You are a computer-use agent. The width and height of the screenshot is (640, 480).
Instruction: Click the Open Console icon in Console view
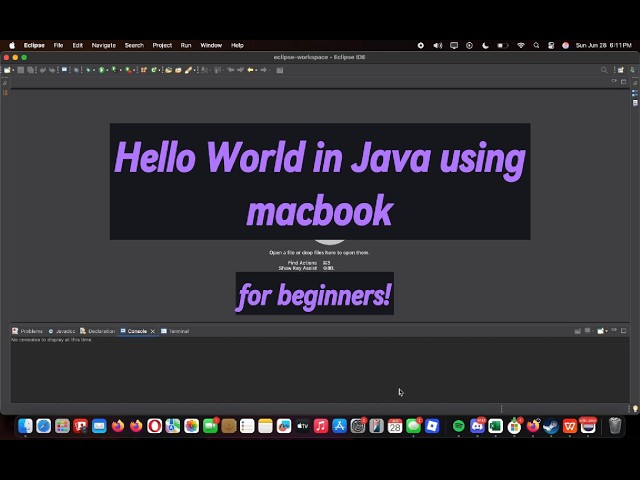(600, 331)
